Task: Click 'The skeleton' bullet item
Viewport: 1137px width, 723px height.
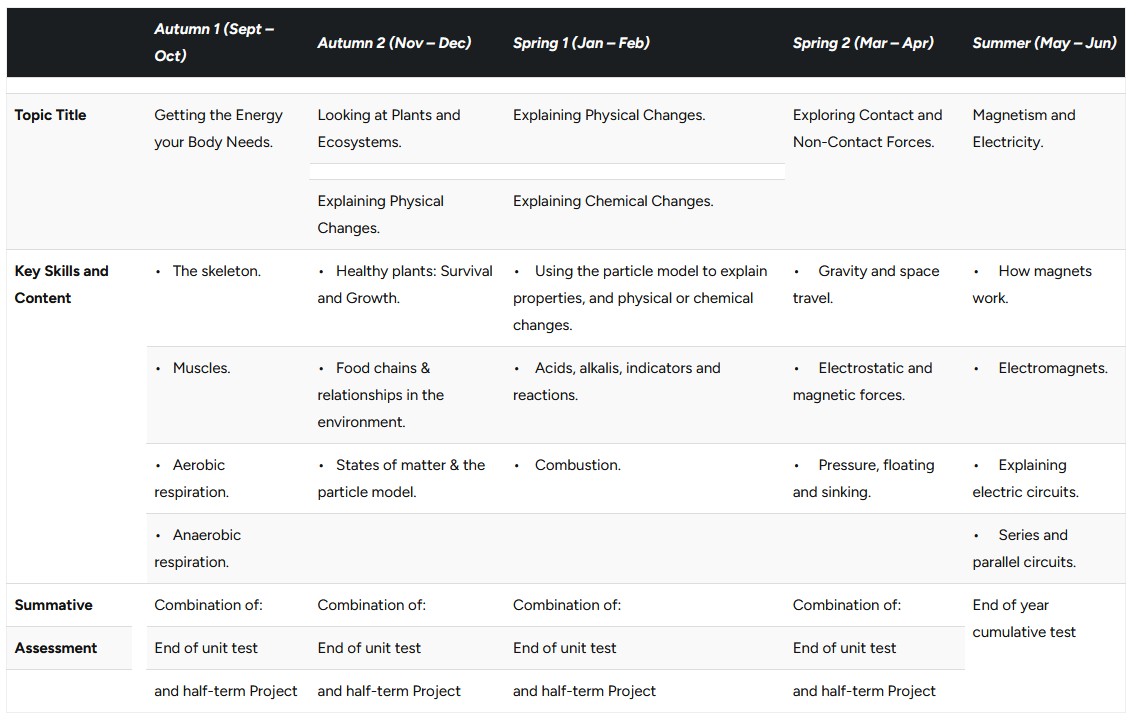Action: tap(207, 271)
